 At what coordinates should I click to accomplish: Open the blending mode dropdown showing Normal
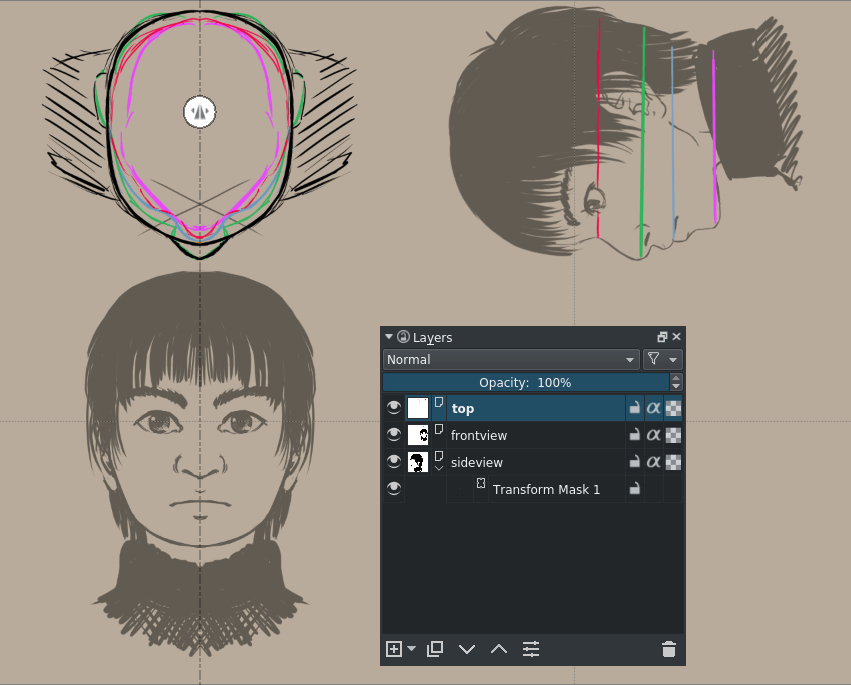[x=510, y=359]
